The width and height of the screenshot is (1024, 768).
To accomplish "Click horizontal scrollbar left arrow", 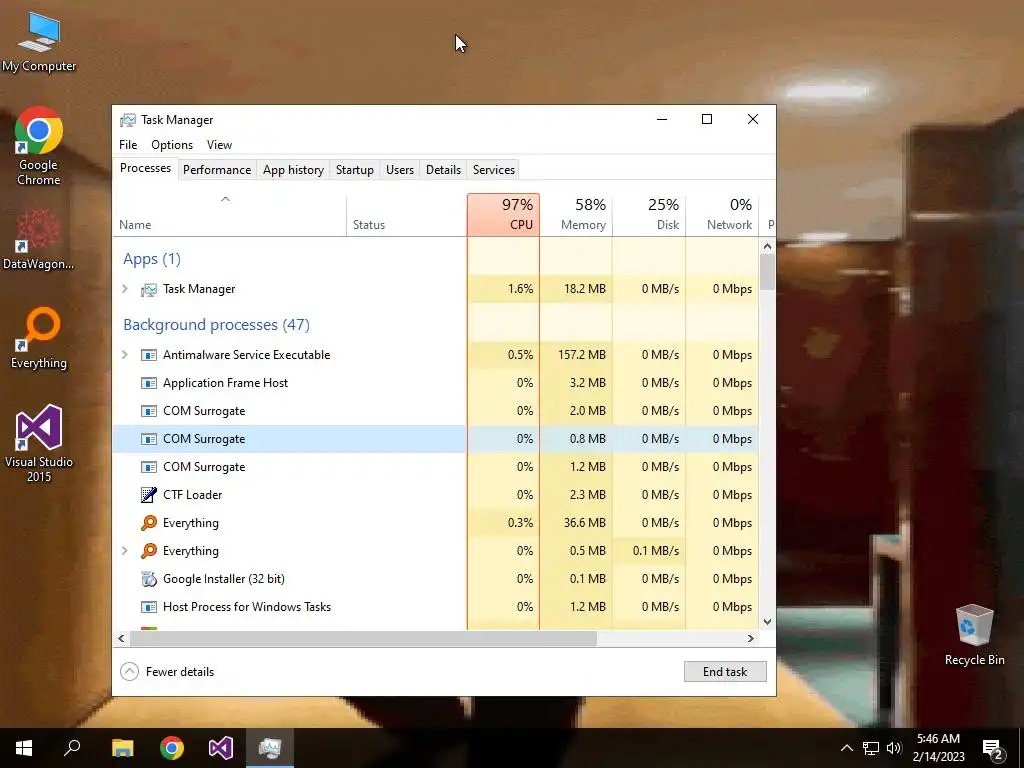I will [x=121, y=638].
